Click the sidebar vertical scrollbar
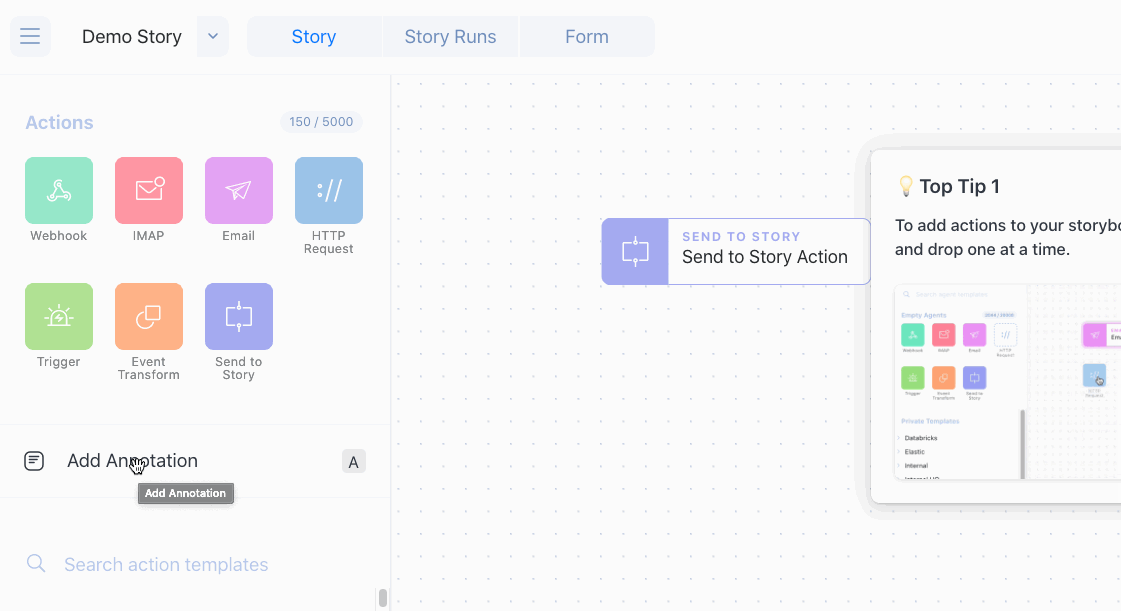The width and height of the screenshot is (1121, 611). click(382, 597)
